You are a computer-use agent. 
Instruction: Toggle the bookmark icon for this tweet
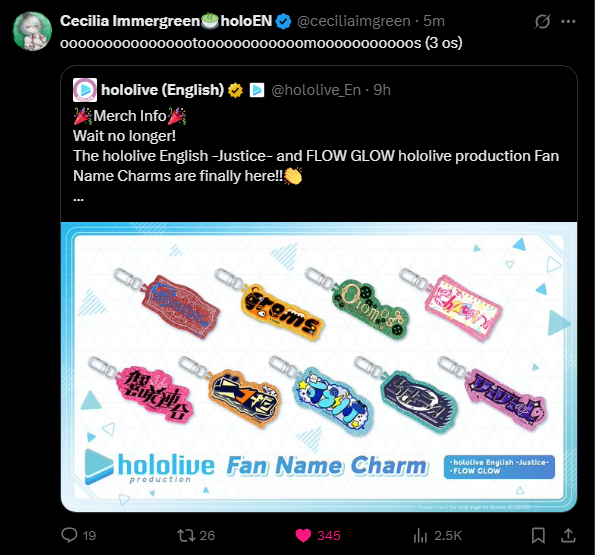click(x=538, y=535)
